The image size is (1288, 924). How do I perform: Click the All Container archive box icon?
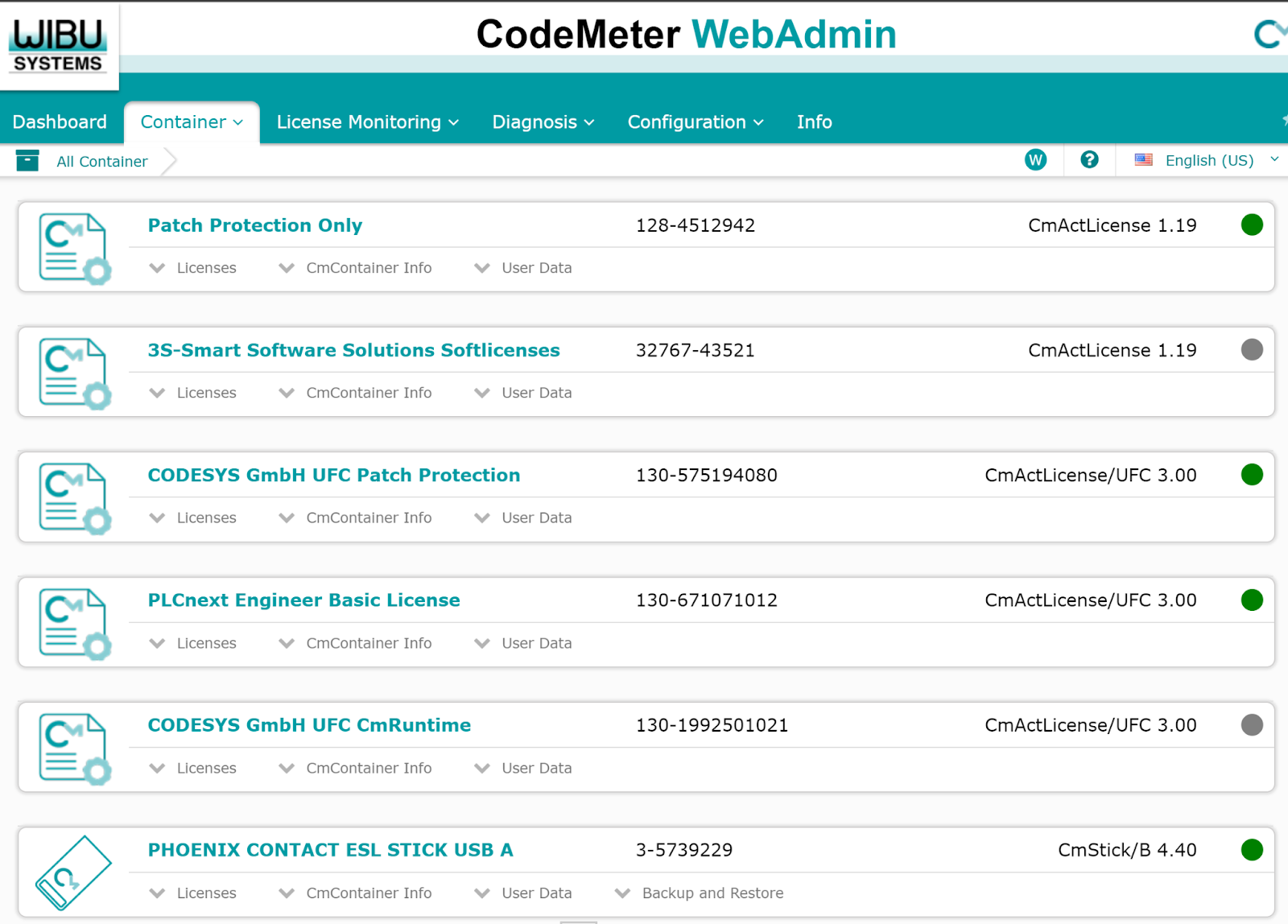tap(27, 161)
